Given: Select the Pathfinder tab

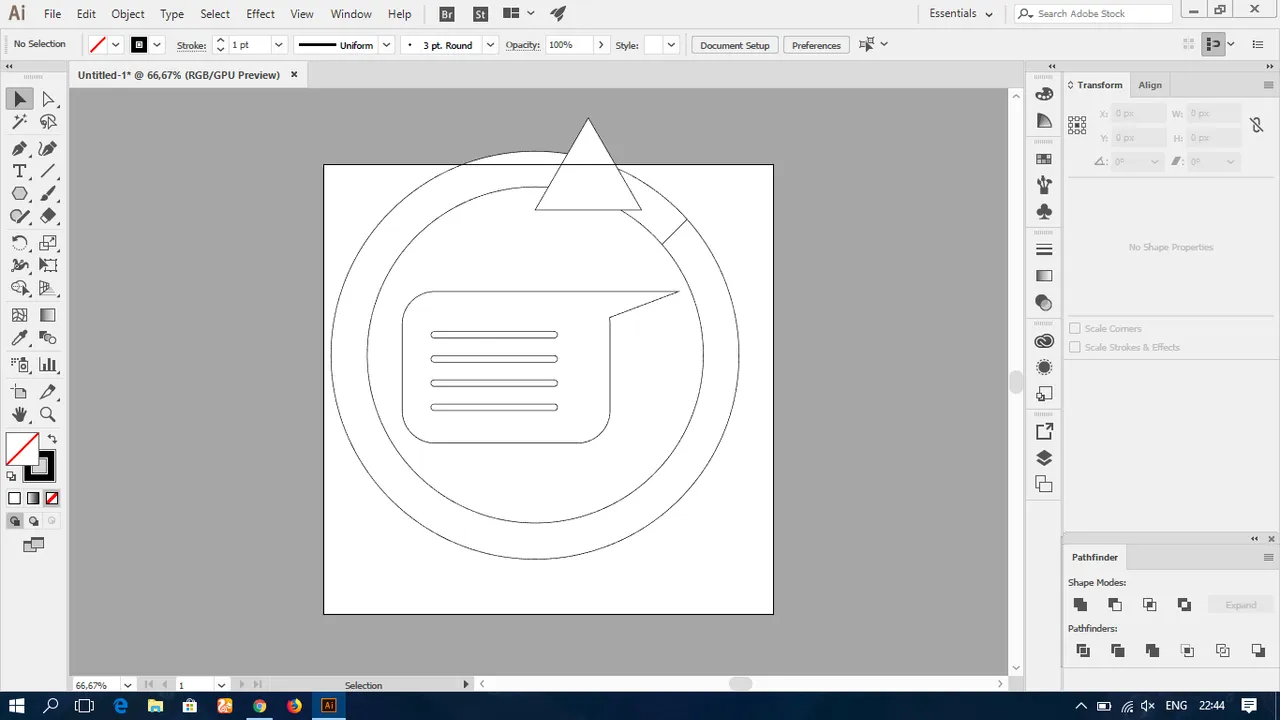Looking at the screenshot, I should tap(1095, 557).
